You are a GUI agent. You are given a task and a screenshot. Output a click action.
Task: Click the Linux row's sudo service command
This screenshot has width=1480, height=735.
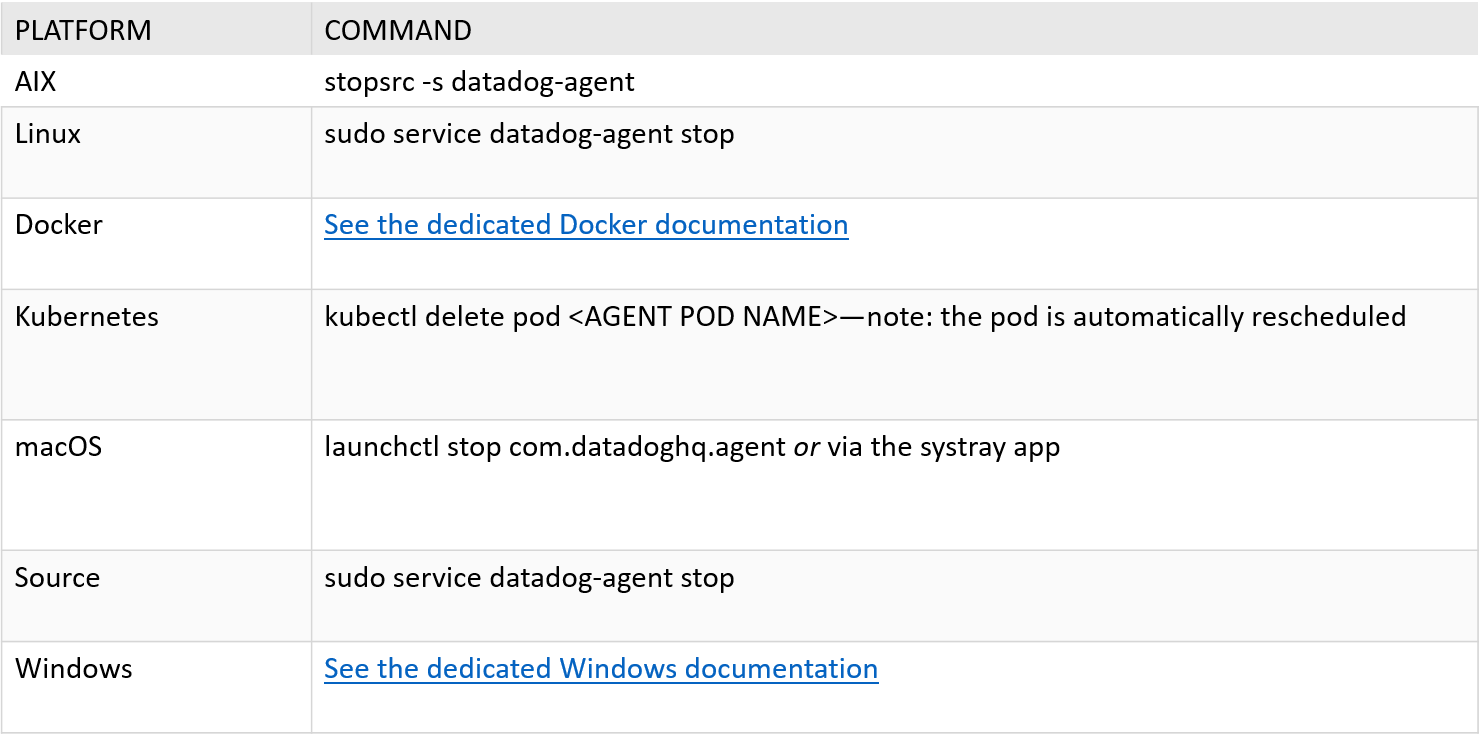click(529, 134)
